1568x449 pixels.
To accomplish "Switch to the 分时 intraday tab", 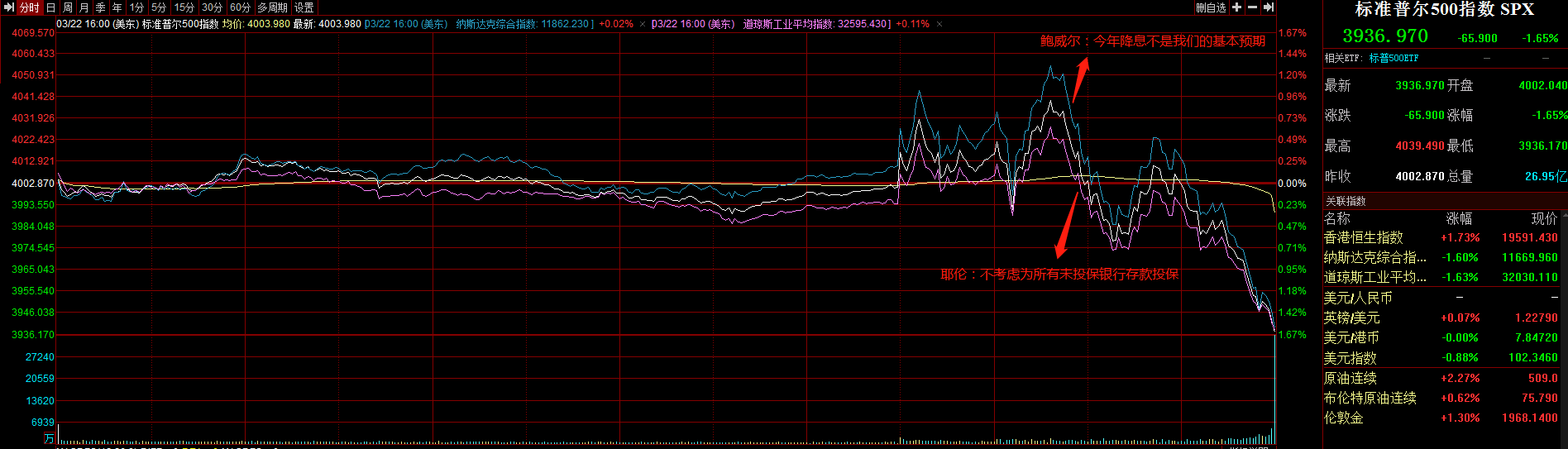I will click(x=30, y=7).
